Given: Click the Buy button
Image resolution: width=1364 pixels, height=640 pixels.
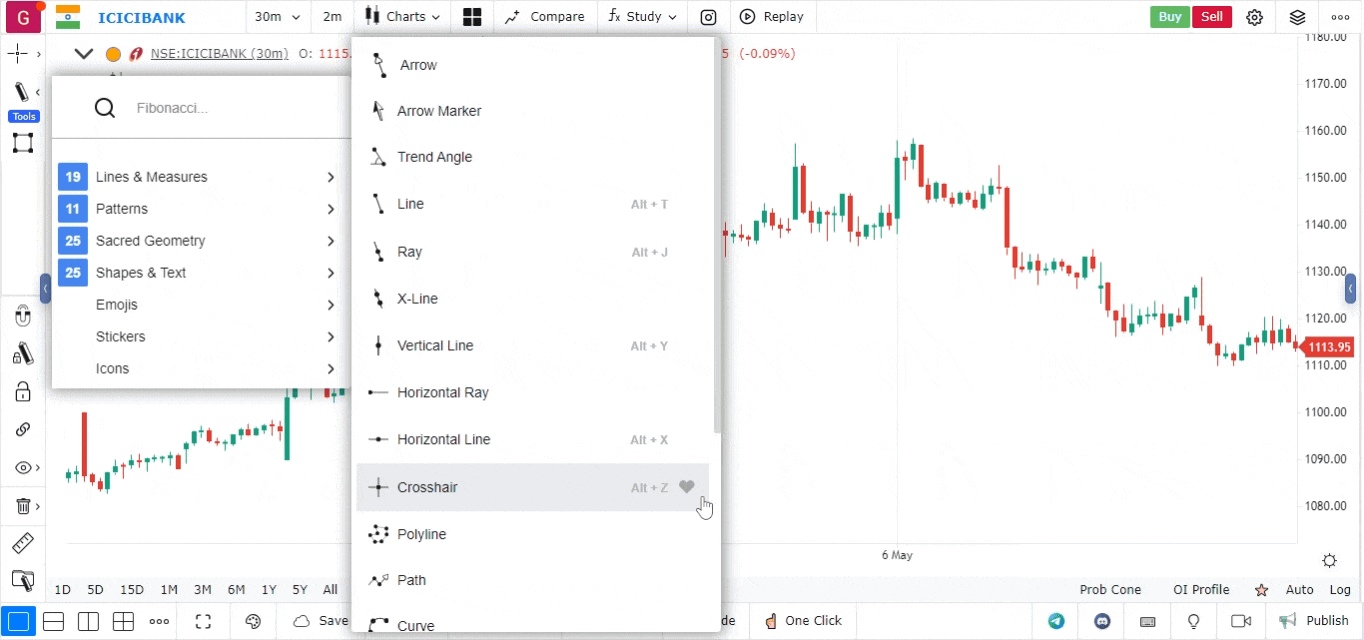Looking at the screenshot, I should (x=1169, y=16).
